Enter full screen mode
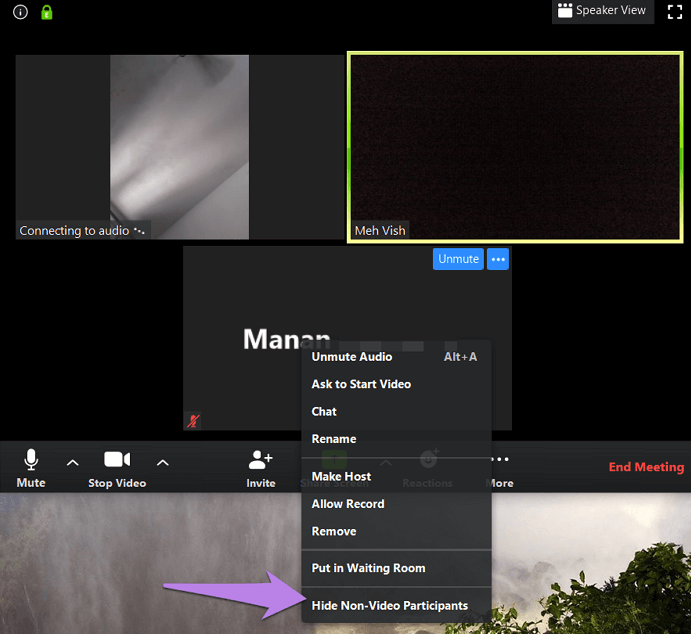Image resolution: width=691 pixels, height=634 pixels. pyautogui.click(x=674, y=12)
